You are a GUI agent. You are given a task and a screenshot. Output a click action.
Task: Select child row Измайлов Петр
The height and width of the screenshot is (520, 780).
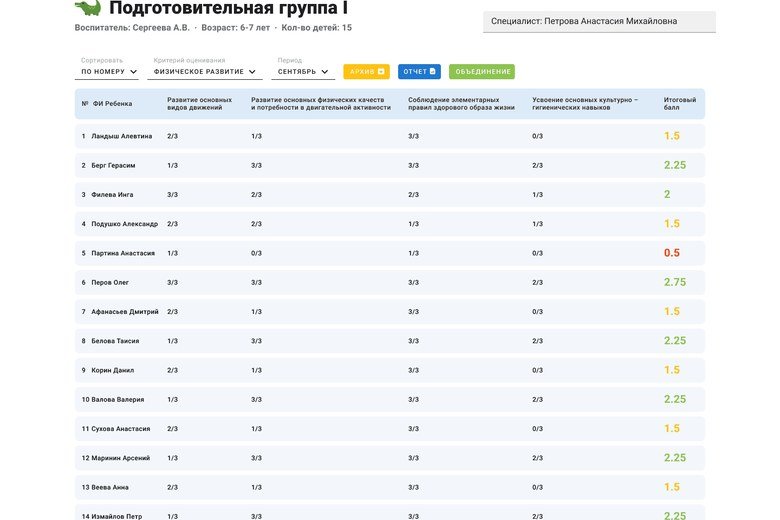pyautogui.click(x=390, y=513)
